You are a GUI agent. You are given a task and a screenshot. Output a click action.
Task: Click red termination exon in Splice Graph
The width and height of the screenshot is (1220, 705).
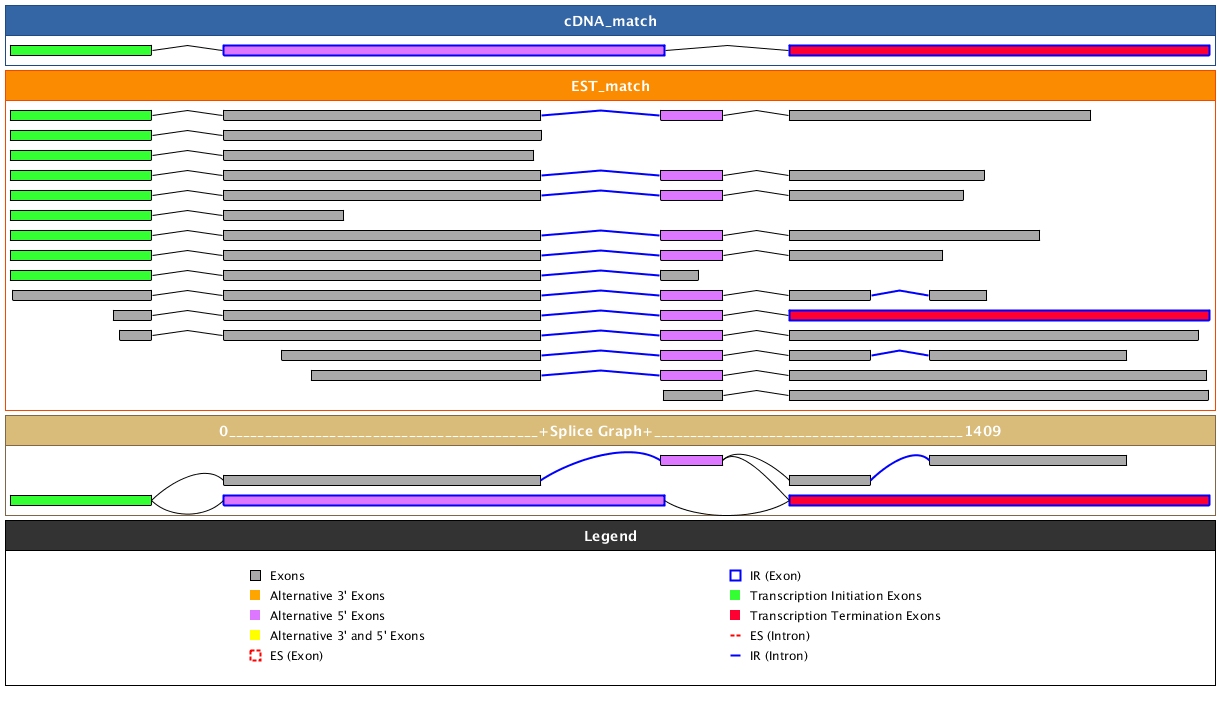pos(999,500)
